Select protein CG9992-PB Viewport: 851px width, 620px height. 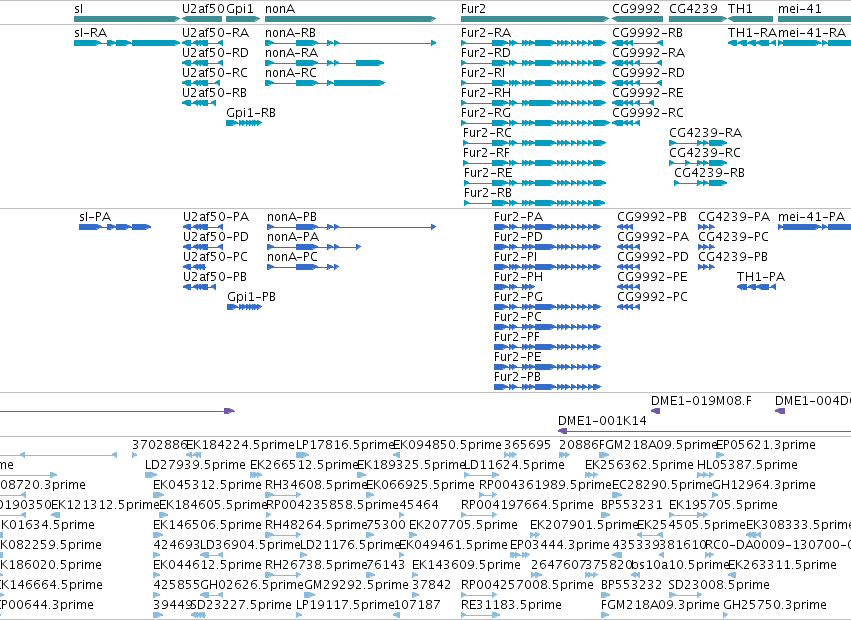pyautogui.click(x=625, y=227)
